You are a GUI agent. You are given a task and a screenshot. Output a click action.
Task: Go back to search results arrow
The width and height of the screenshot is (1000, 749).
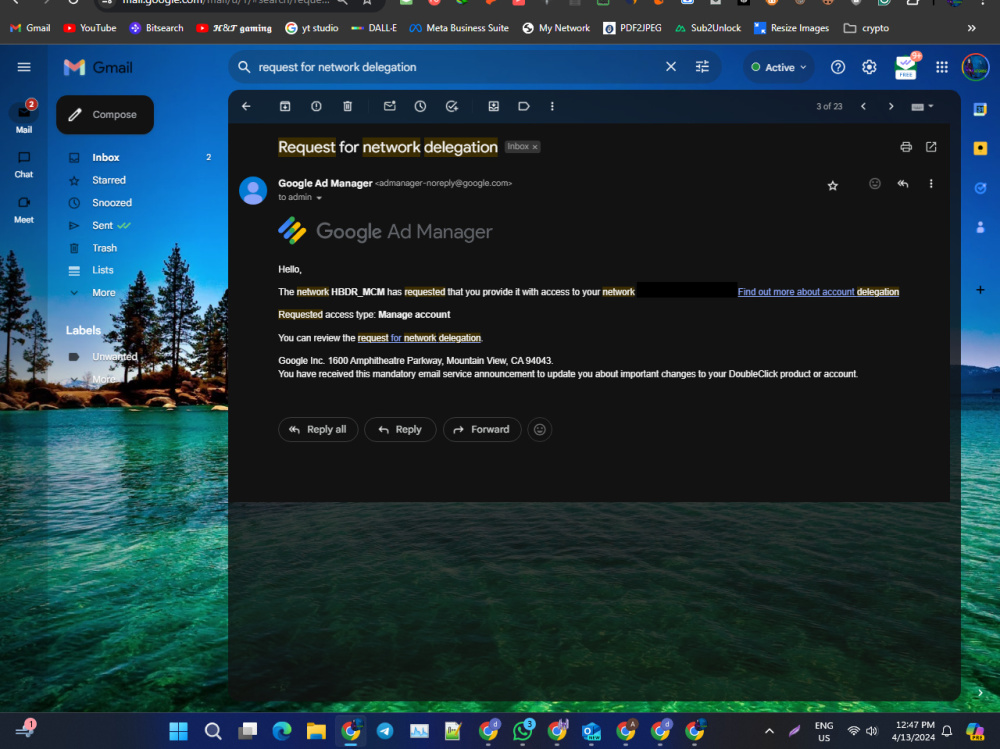246,107
